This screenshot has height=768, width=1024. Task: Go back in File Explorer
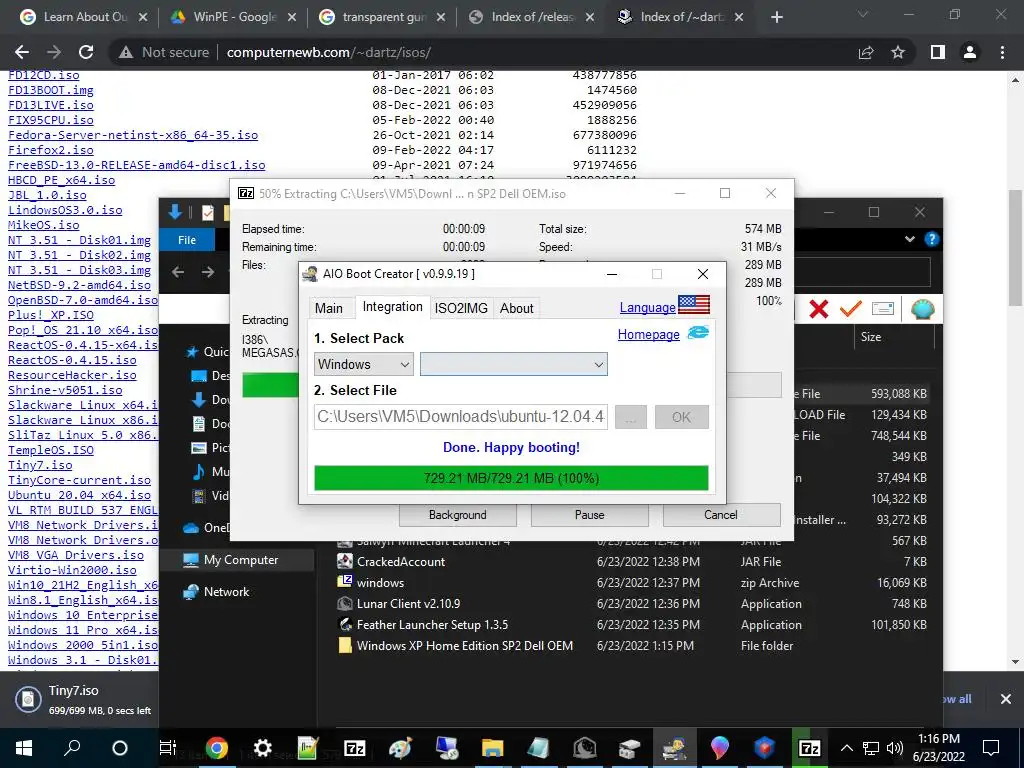click(x=178, y=272)
